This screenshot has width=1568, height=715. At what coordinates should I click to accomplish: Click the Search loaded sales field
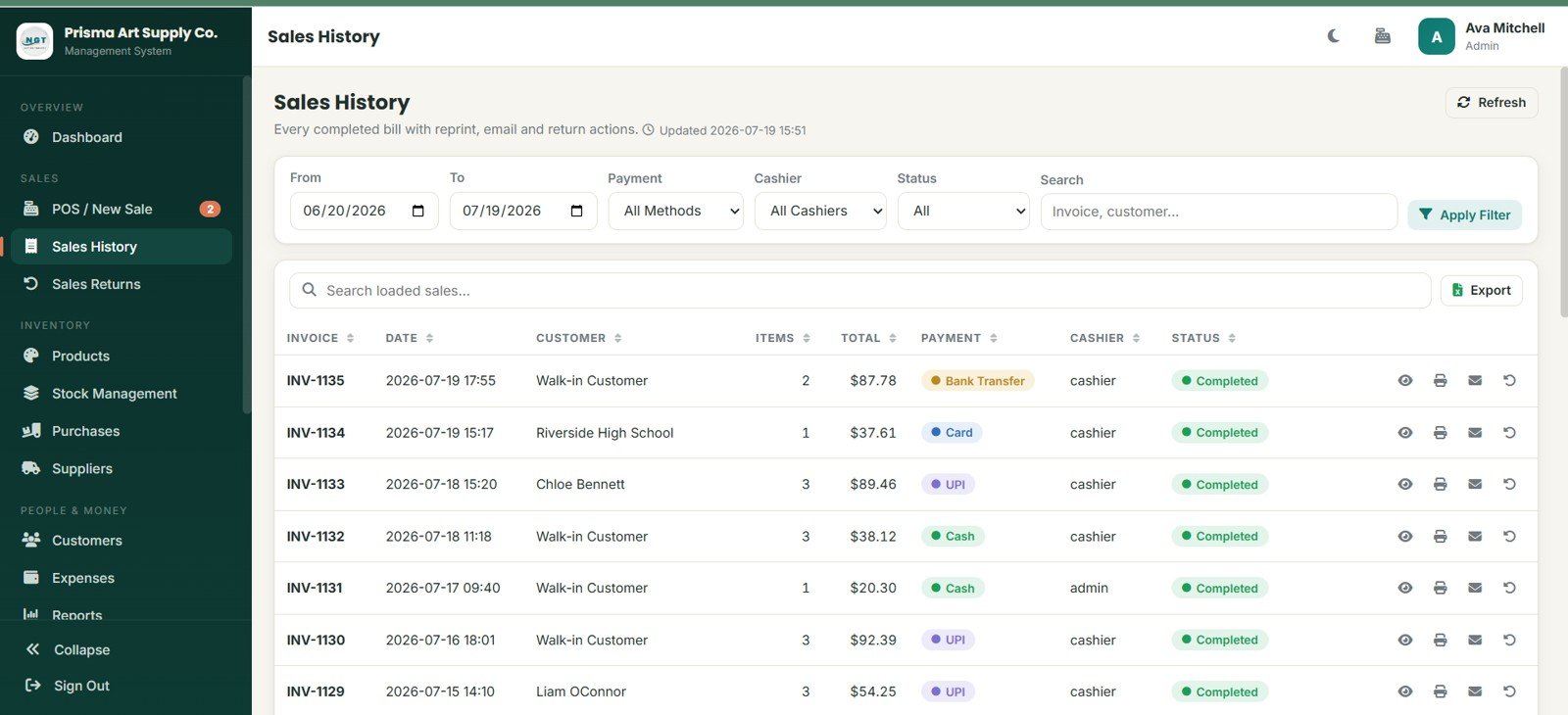859,291
